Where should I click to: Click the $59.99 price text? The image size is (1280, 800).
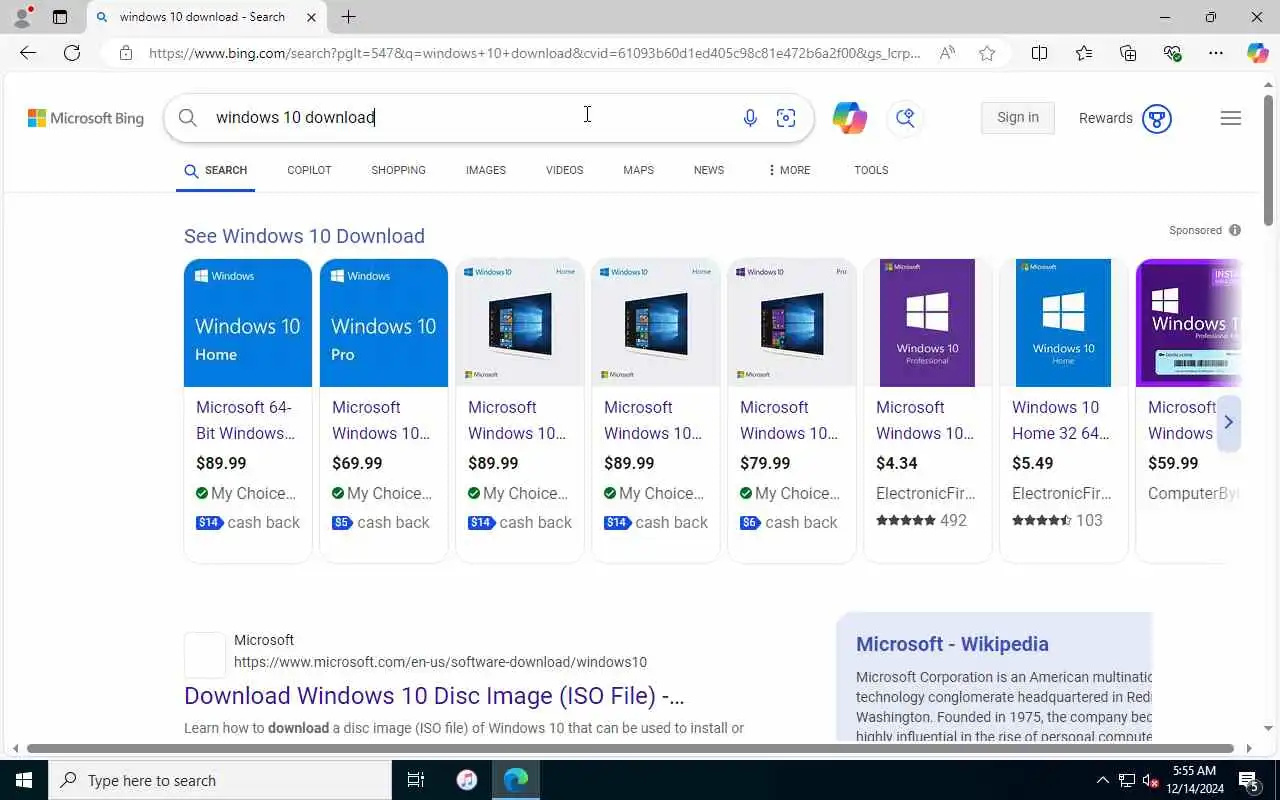(x=1173, y=463)
